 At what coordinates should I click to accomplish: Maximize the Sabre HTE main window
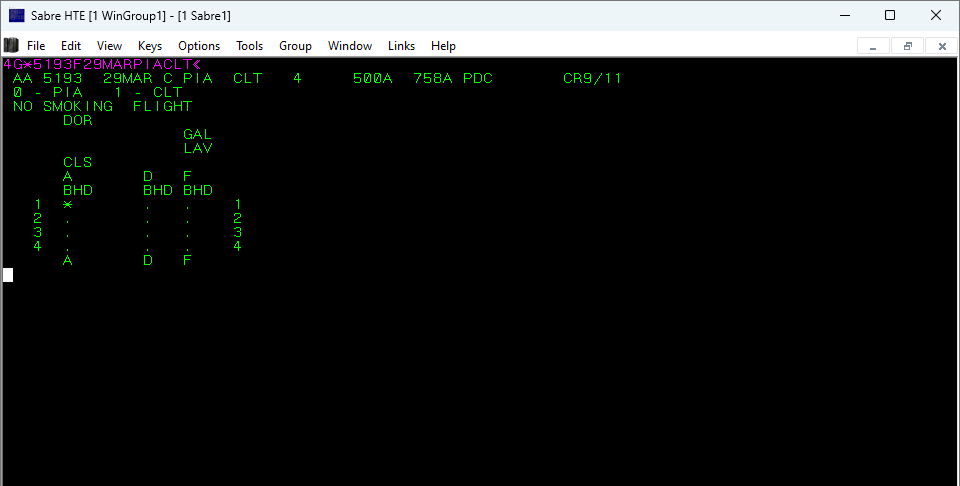point(890,15)
